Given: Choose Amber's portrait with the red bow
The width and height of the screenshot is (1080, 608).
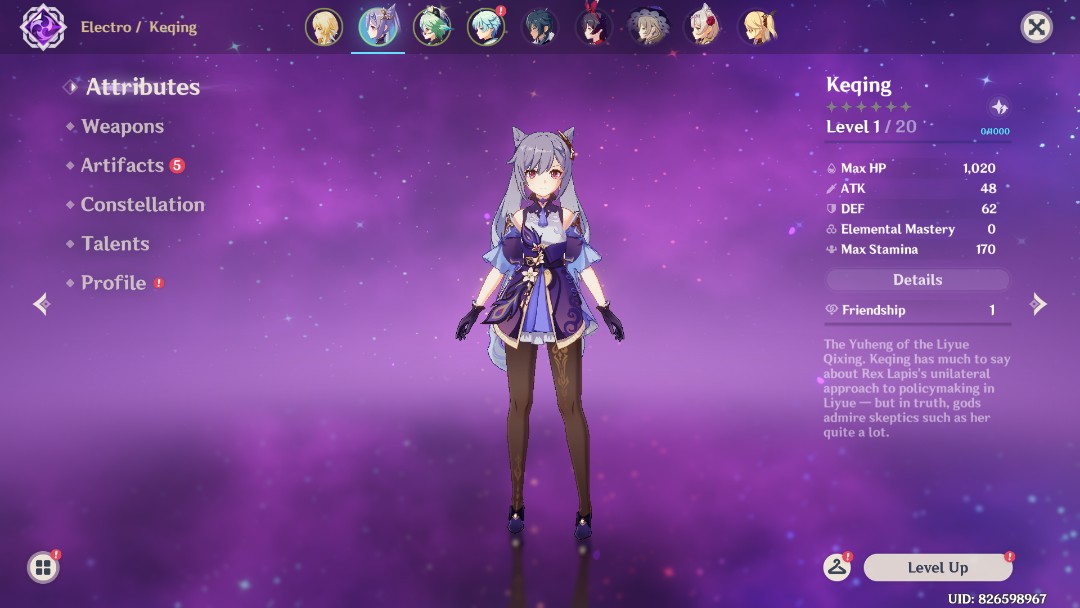Looking at the screenshot, I should click(594, 28).
